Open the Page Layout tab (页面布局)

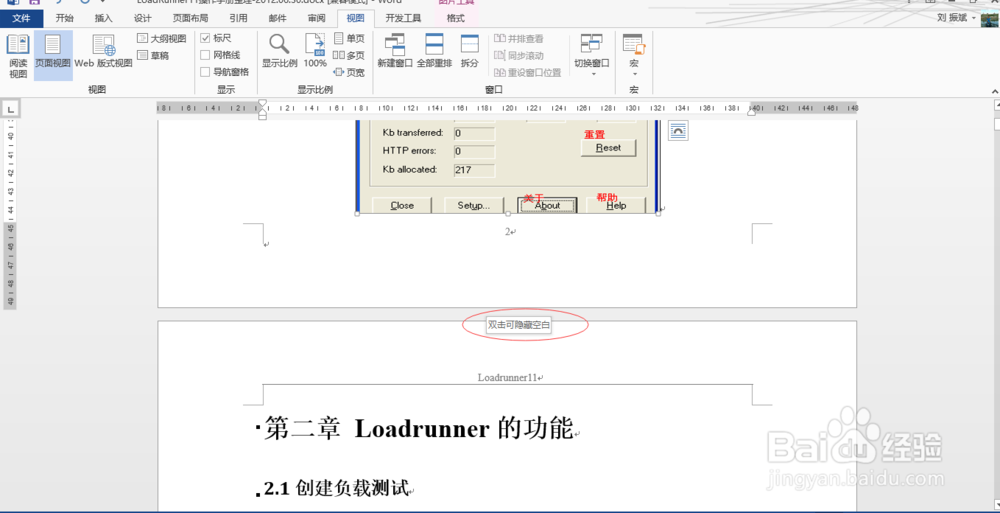click(191, 19)
